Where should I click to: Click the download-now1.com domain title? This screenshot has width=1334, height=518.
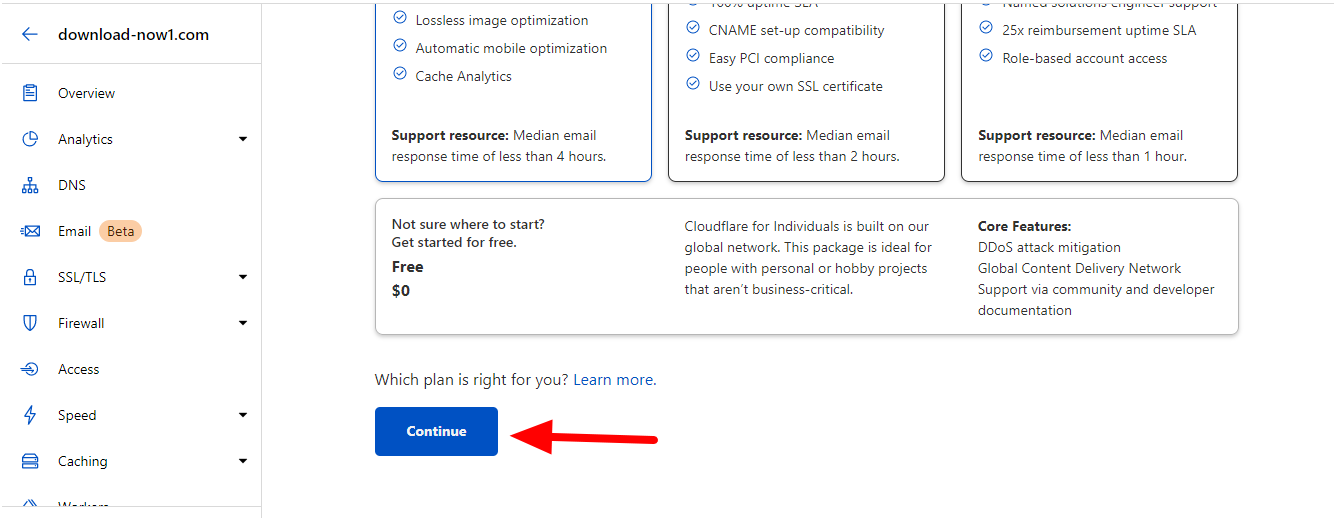coord(134,34)
